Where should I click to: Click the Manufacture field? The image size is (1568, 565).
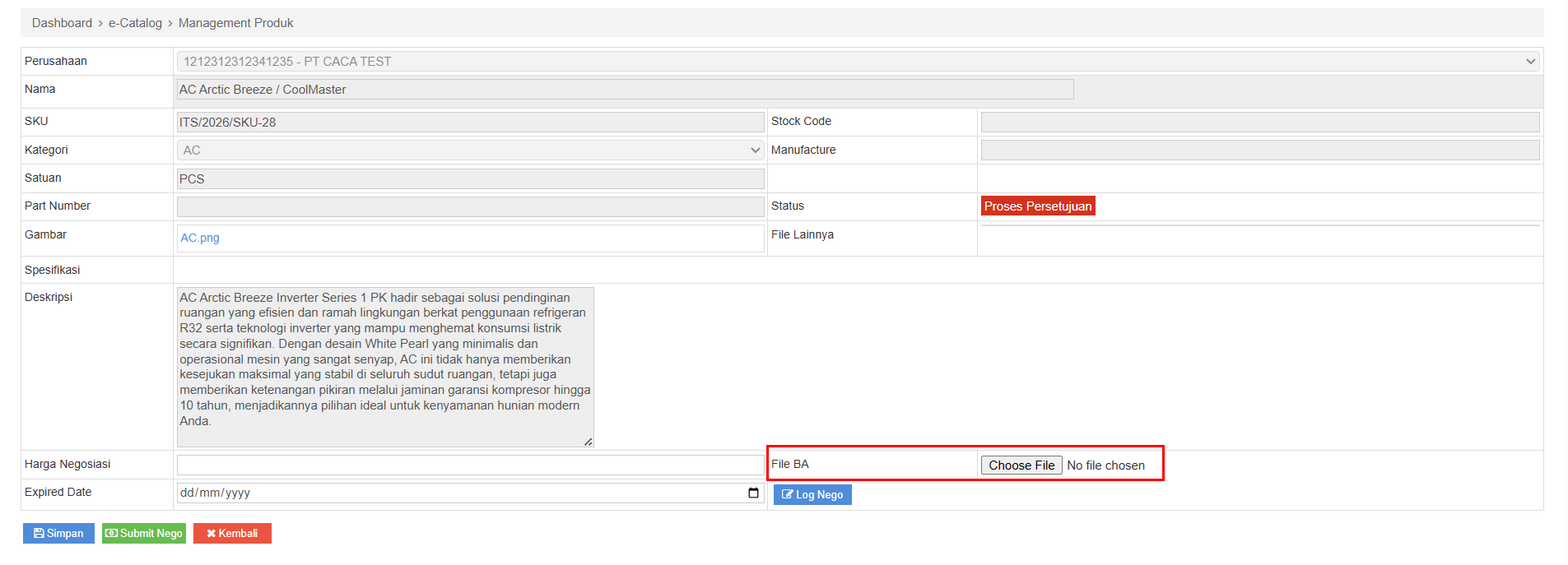coord(1259,151)
